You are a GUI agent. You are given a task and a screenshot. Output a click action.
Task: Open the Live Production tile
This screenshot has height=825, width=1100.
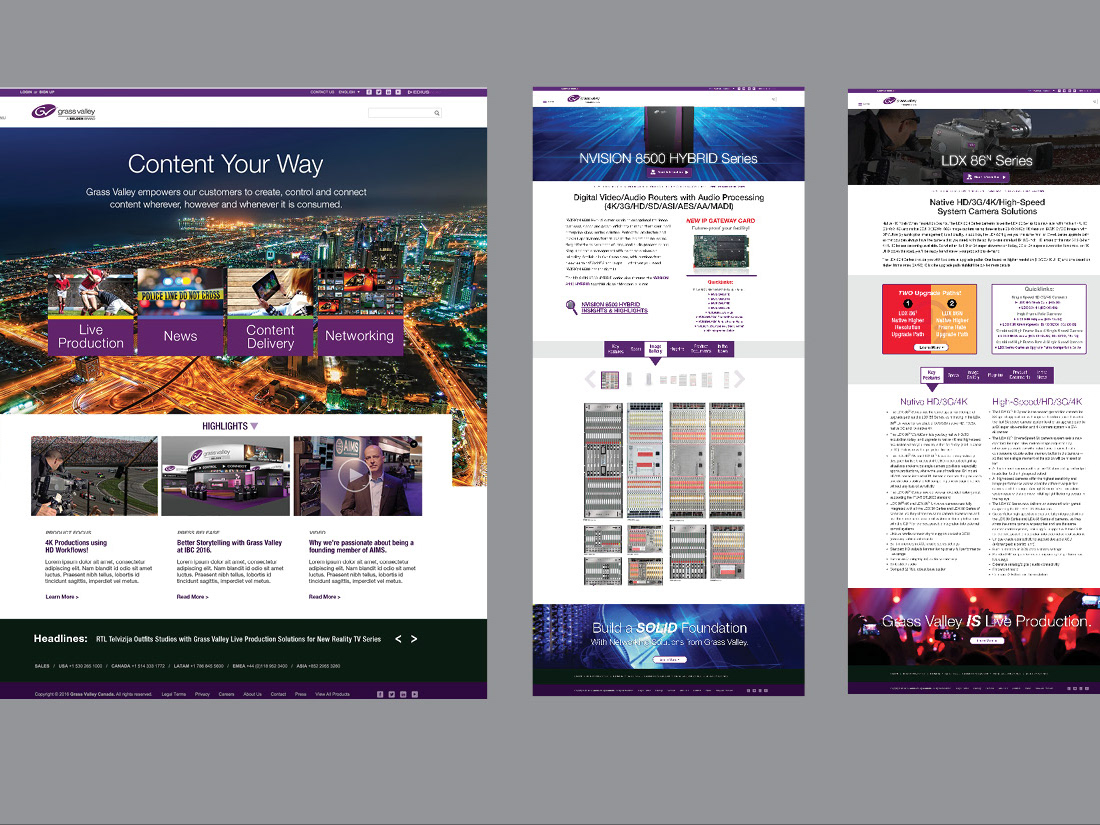tap(90, 311)
